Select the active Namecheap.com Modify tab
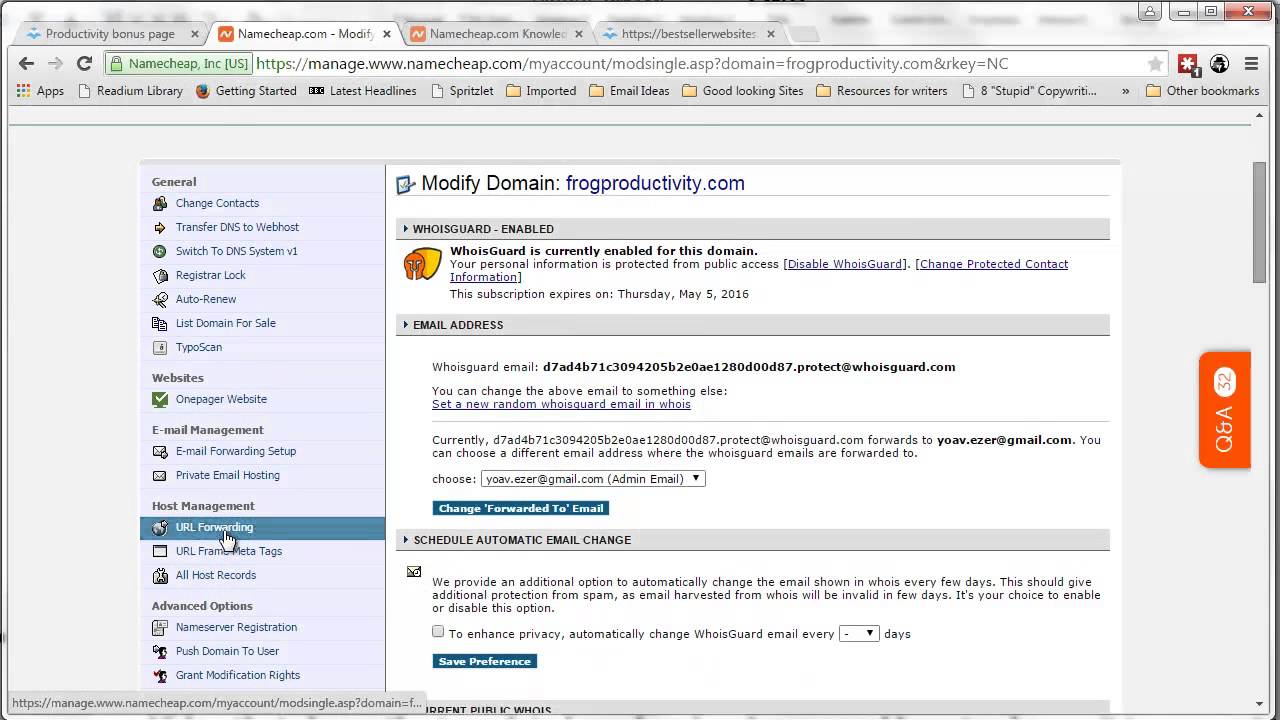Image resolution: width=1280 pixels, height=720 pixels. click(305, 33)
